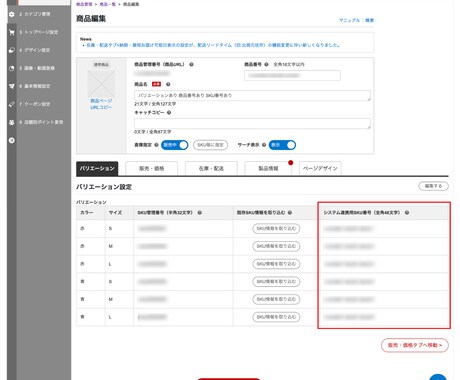Image resolution: width=460 pixels, height=380 pixels.
Task: Click the image icon beside 画像・動画登録
Action: click(x=12, y=68)
